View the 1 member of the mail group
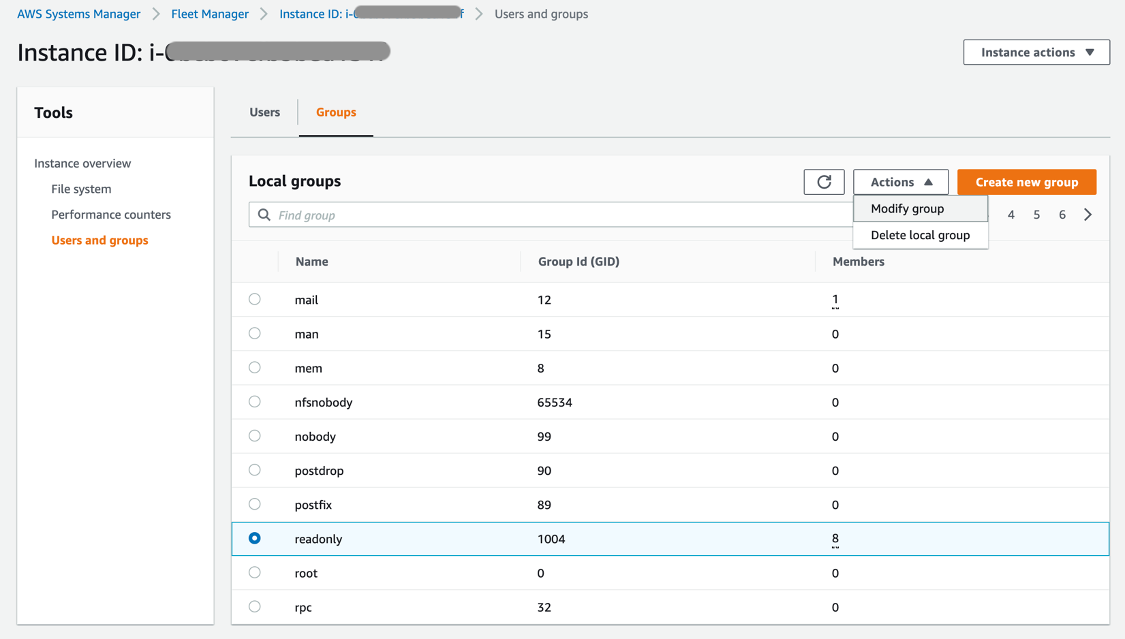The height and width of the screenshot is (639, 1125). point(834,299)
